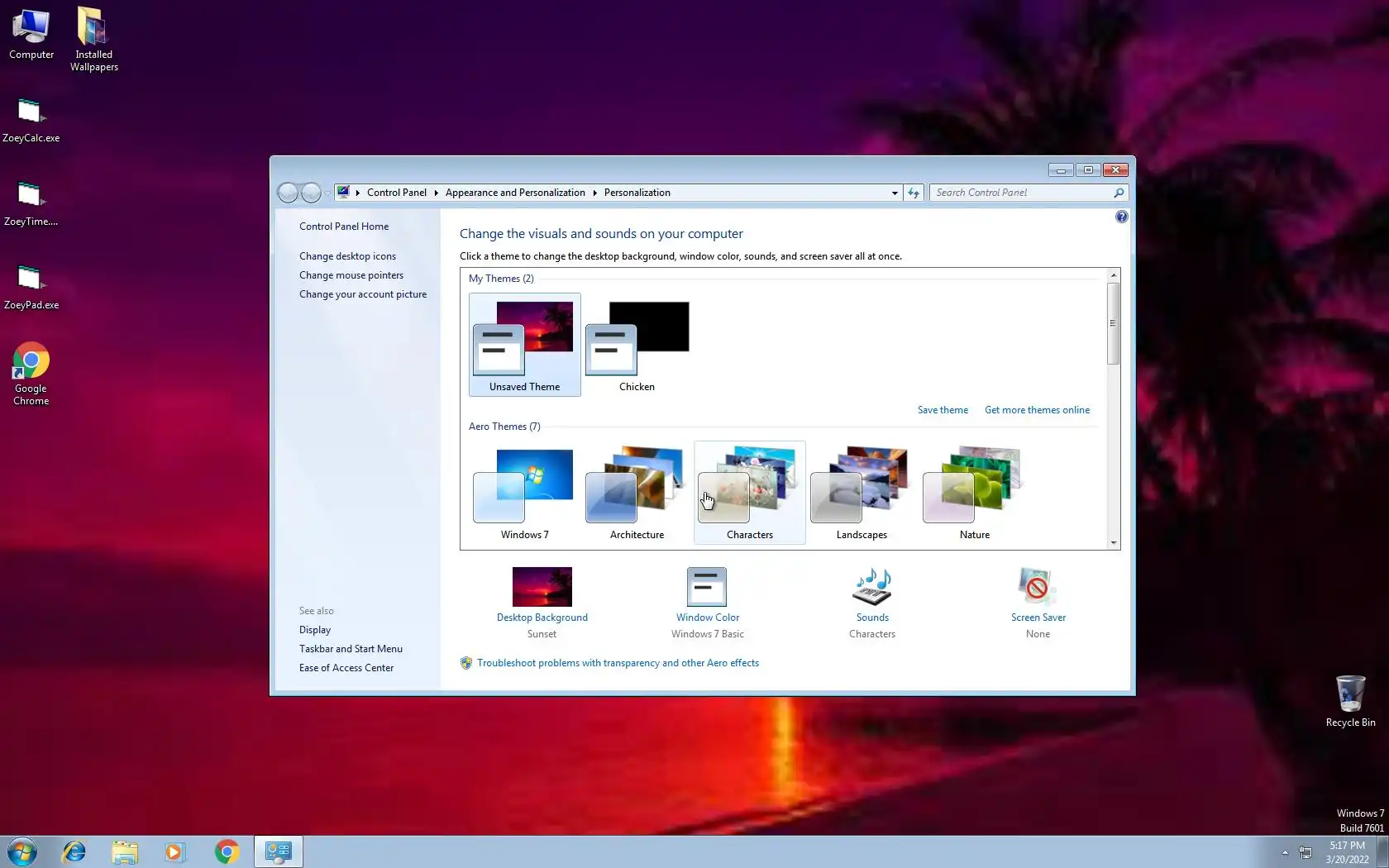Launch Windows Media Player from the taskbar
This screenshot has height=868, width=1389.
point(174,851)
